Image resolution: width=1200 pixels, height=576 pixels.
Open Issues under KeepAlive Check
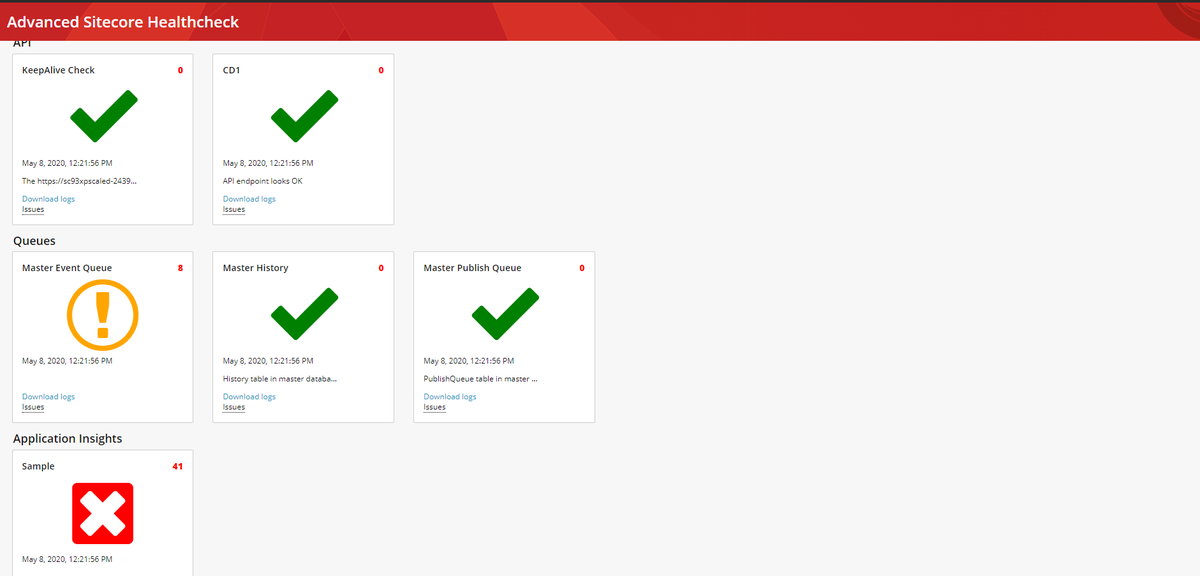pos(33,210)
